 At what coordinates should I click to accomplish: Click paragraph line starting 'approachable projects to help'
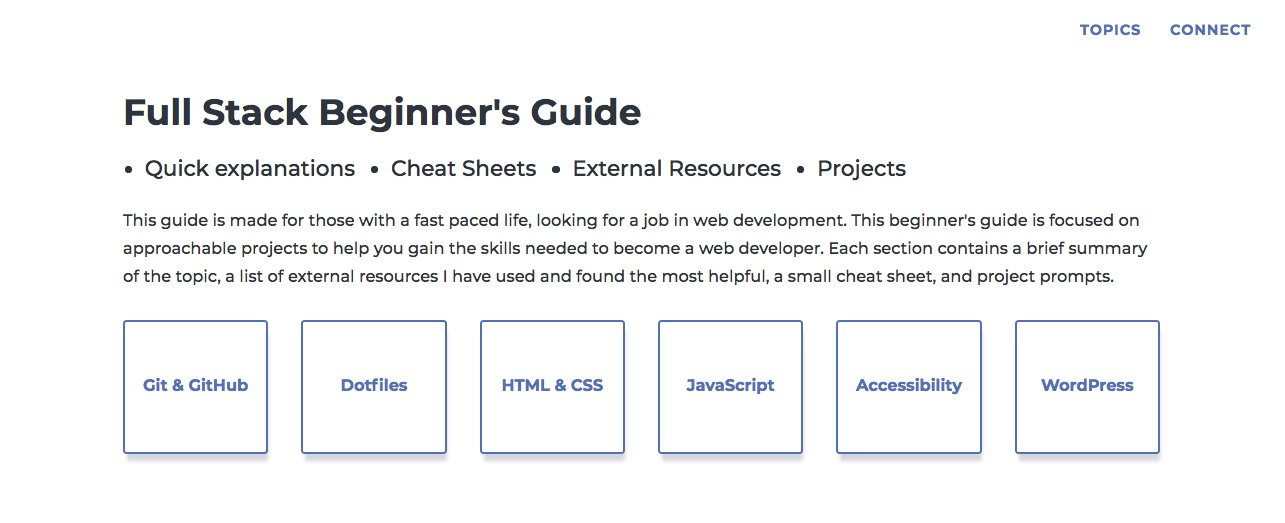pyautogui.click(x=635, y=248)
